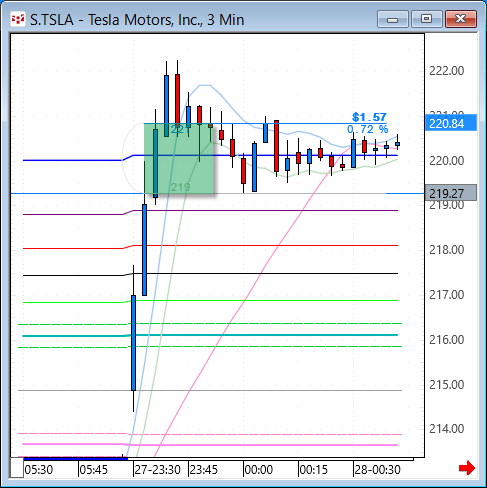Click the 27-23:30 time axis label
Screen dimensions: 487x488
pos(158,470)
